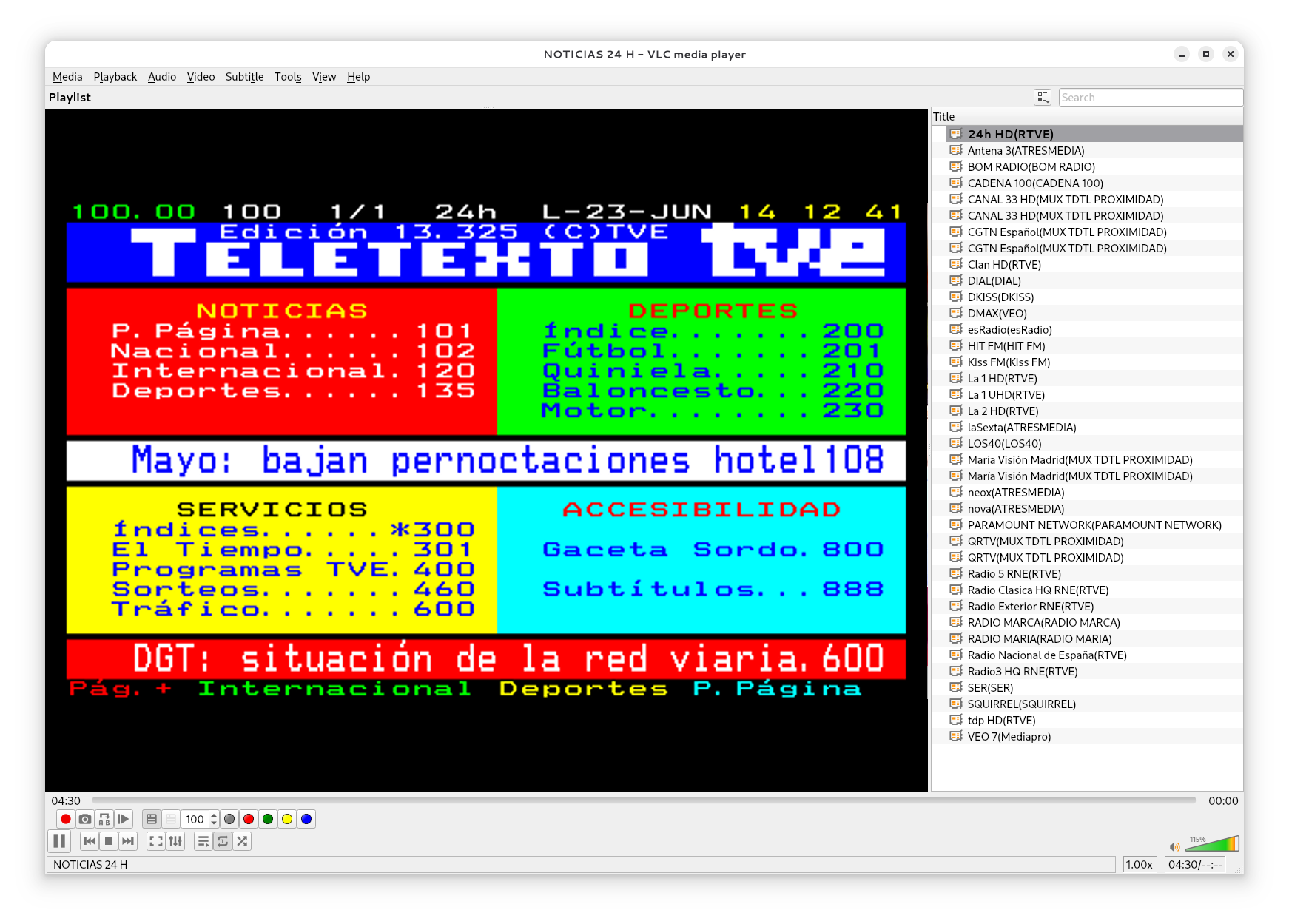
Task: Select laSexta(ATRESMEDIA) channel
Action: pyautogui.click(x=1095, y=427)
